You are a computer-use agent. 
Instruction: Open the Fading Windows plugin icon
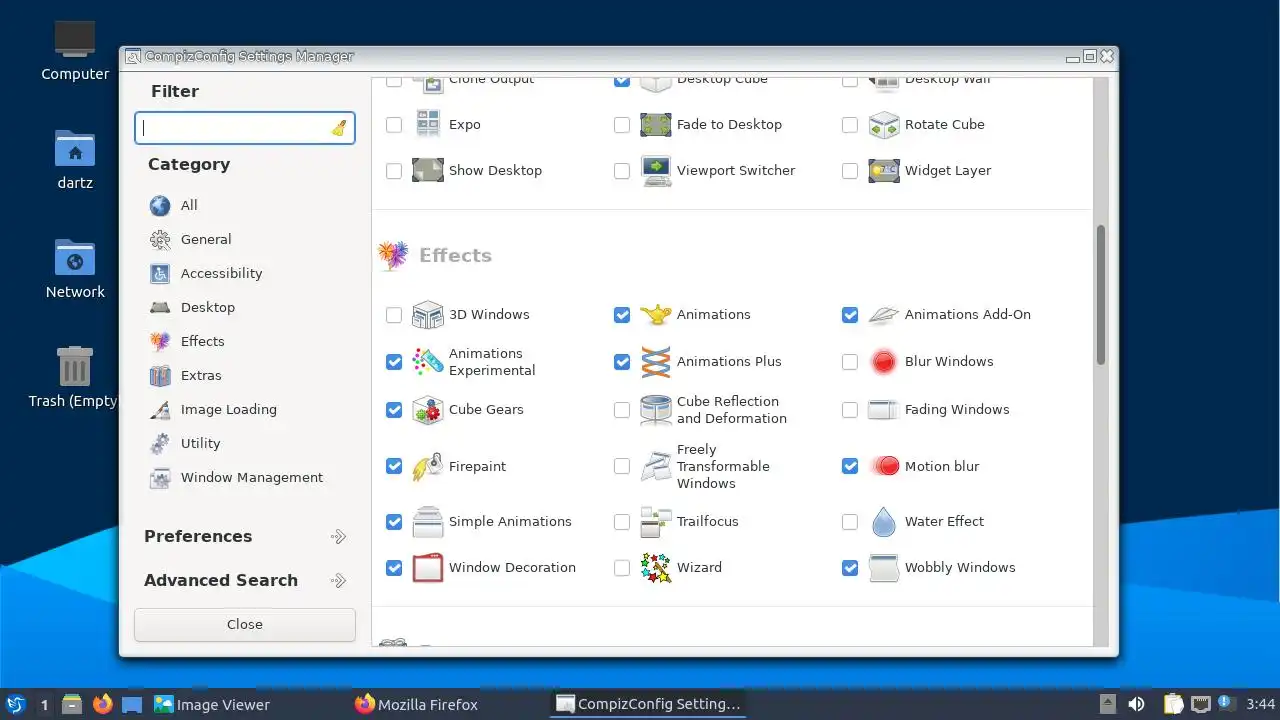(884, 410)
